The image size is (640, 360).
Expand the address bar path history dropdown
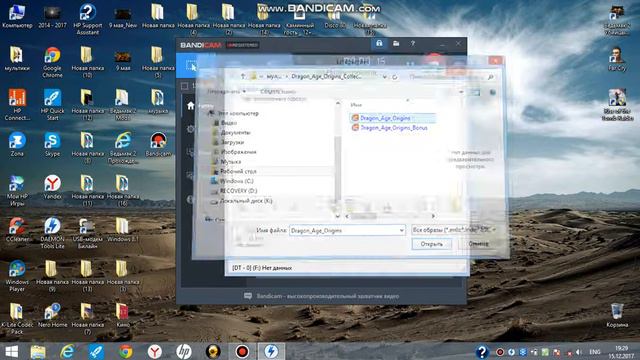[x=384, y=77]
